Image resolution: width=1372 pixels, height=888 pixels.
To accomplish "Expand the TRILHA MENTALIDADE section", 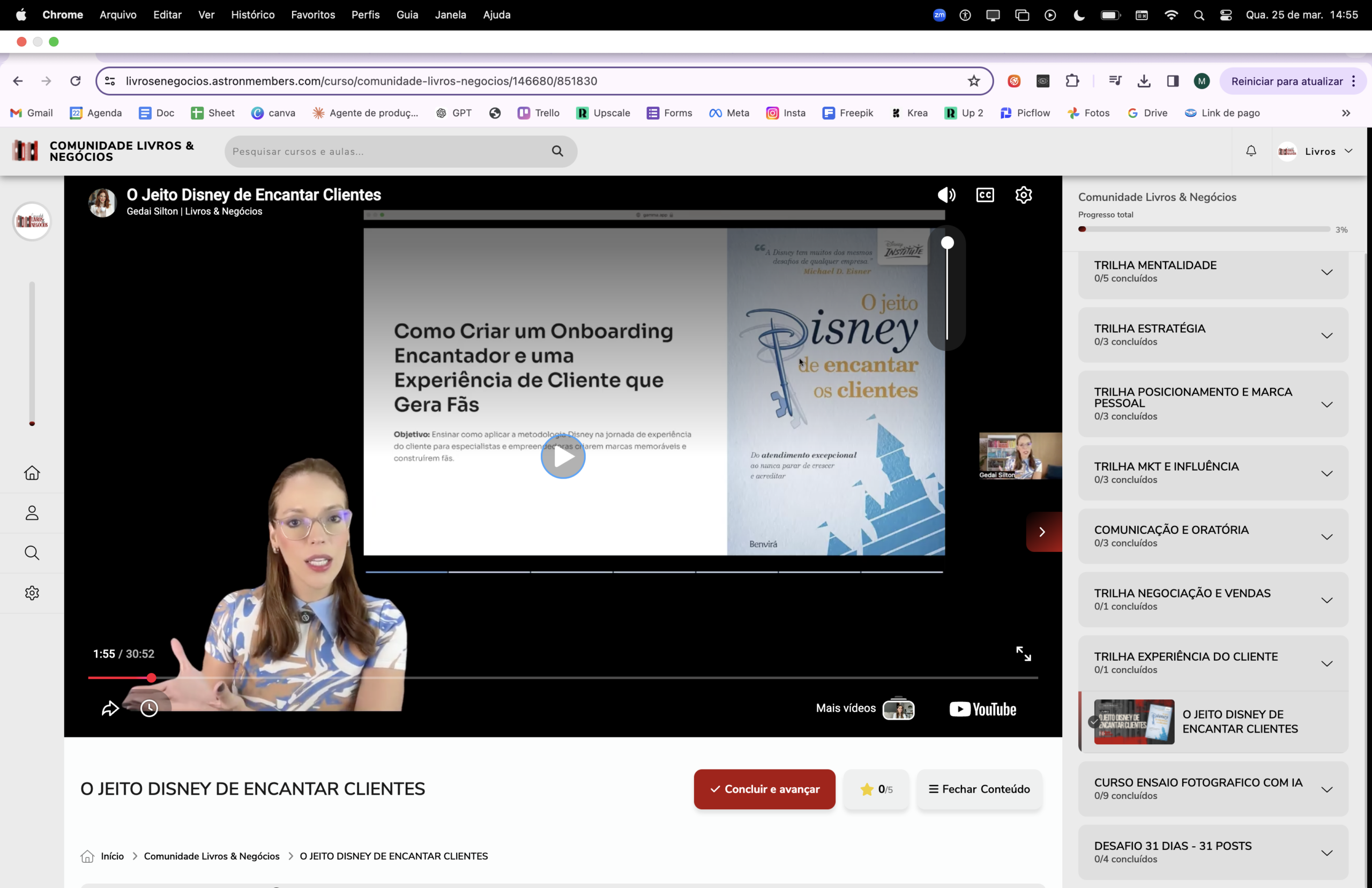I will tap(1213, 272).
